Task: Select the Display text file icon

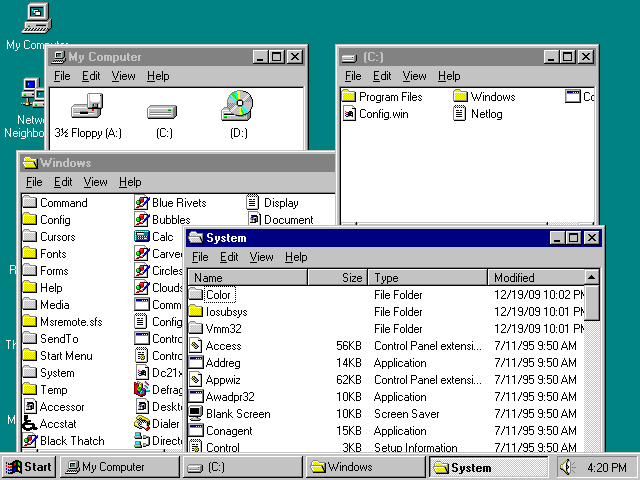Action: point(253,202)
